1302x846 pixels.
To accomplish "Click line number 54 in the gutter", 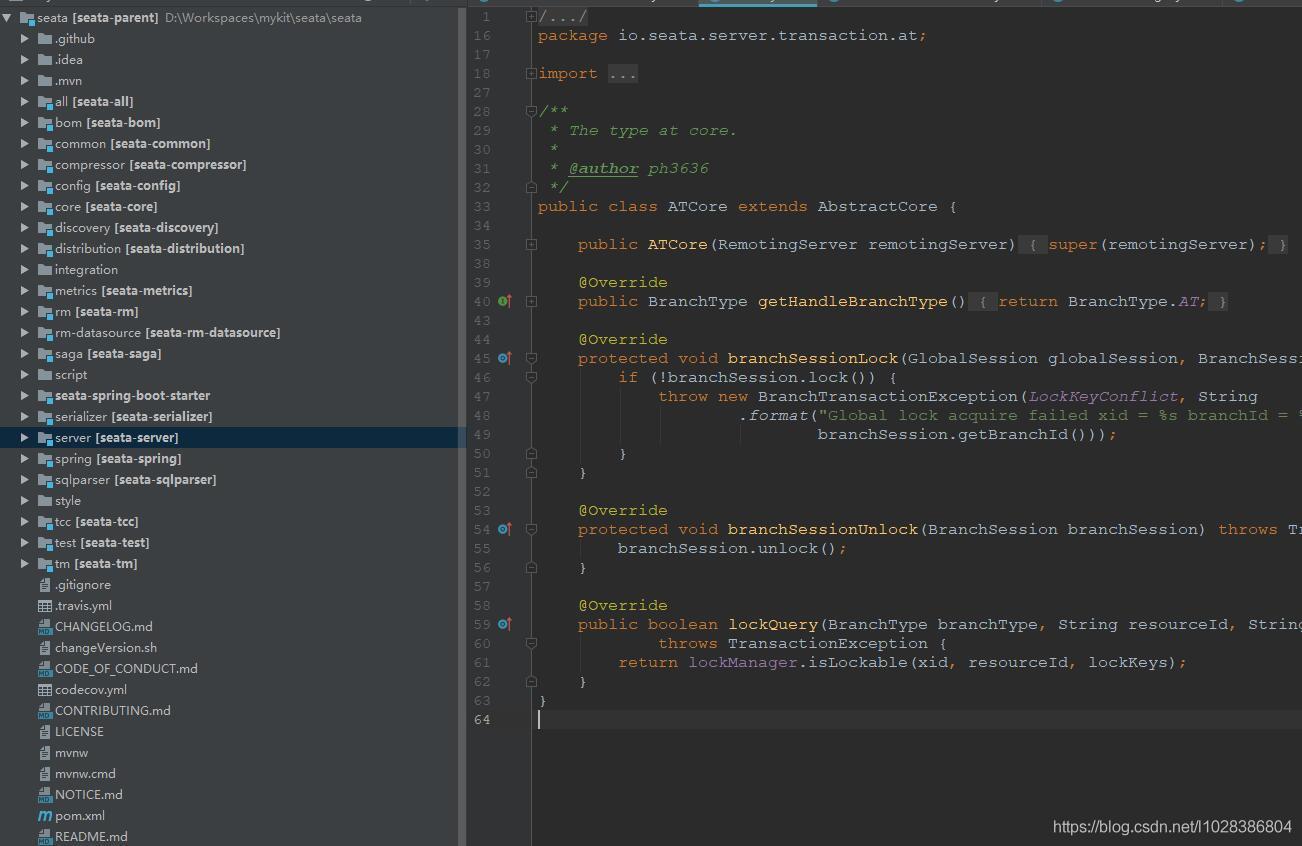I will point(482,529).
